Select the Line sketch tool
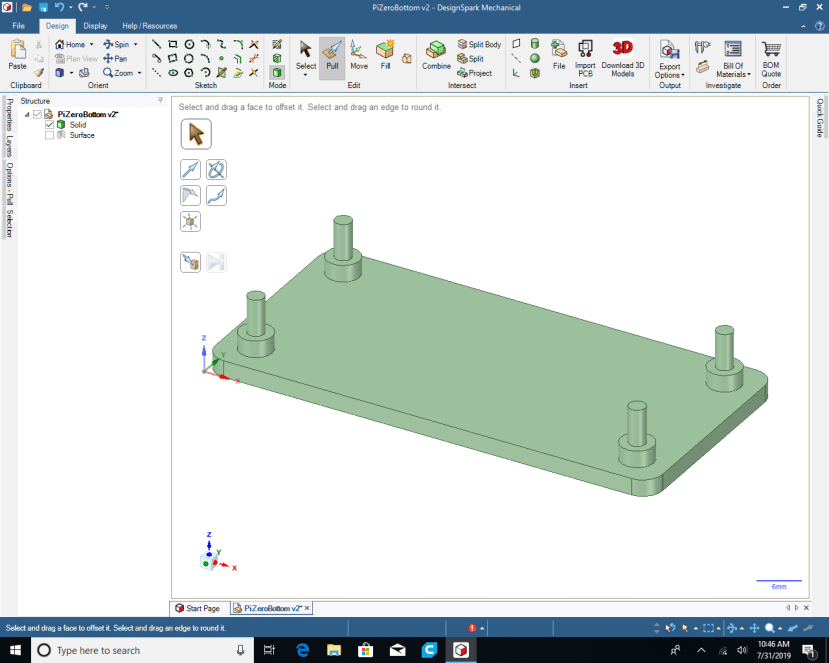829x663 pixels. click(156, 44)
